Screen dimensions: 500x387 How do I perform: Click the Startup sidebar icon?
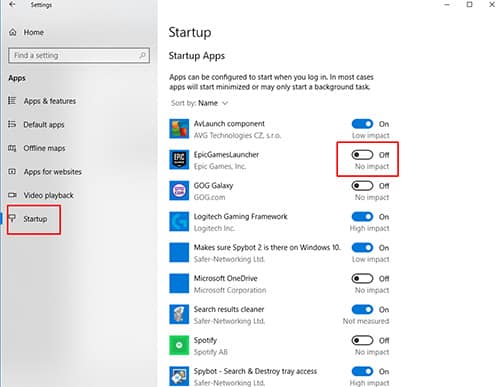(12, 218)
